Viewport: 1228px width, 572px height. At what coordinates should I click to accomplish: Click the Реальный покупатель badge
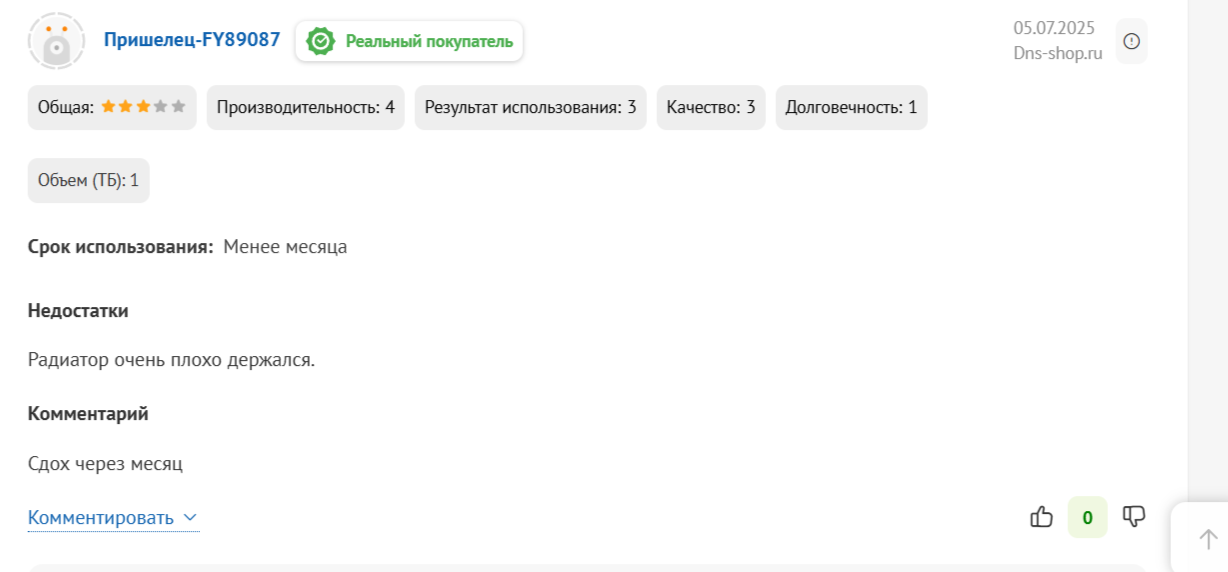[409, 41]
